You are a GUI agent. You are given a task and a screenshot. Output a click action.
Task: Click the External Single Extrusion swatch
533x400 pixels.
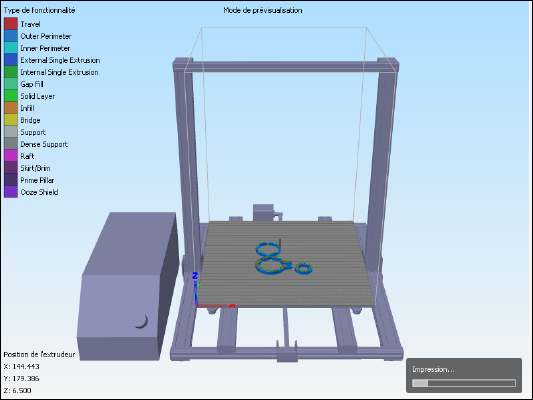[11, 60]
